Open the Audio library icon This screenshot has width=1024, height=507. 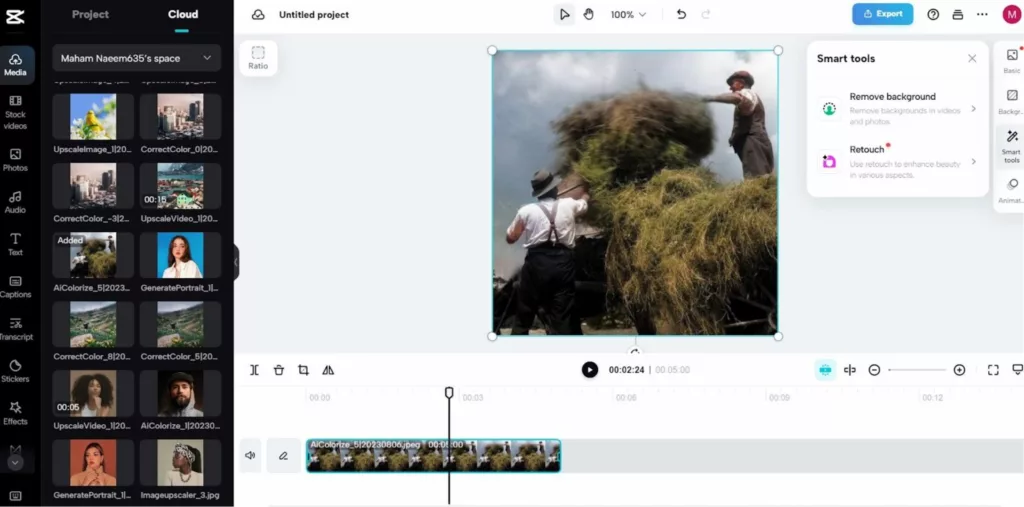[x=15, y=202]
